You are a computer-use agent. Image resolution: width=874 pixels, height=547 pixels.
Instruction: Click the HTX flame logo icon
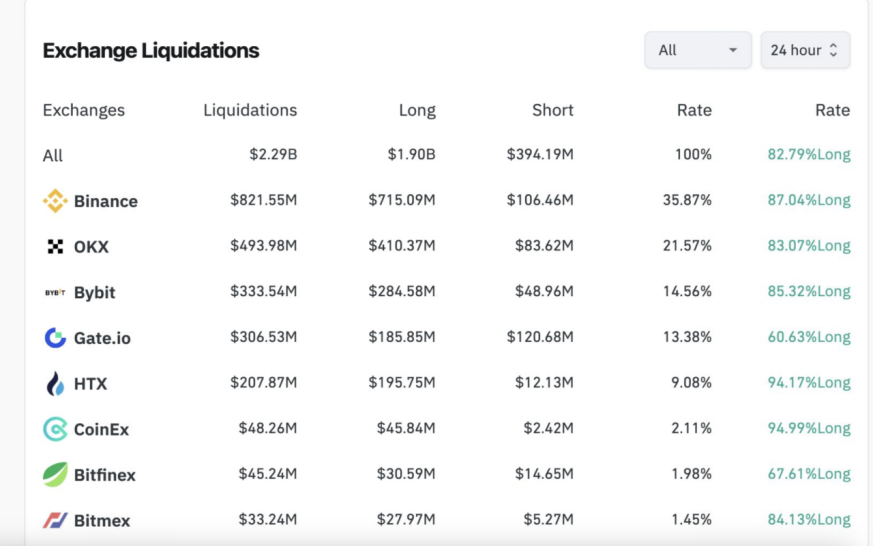pyautogui.click(x=55, y=383)
